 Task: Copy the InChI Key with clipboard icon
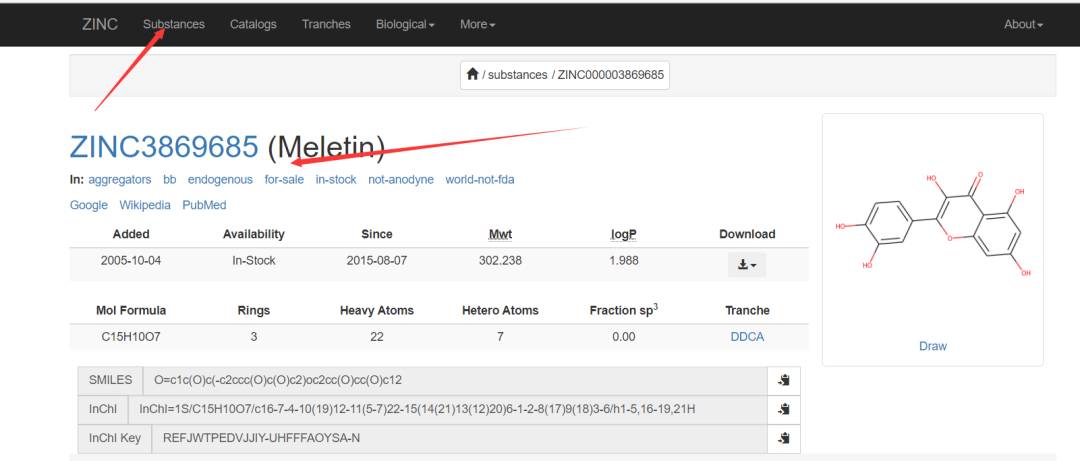(x=784, y=438)
